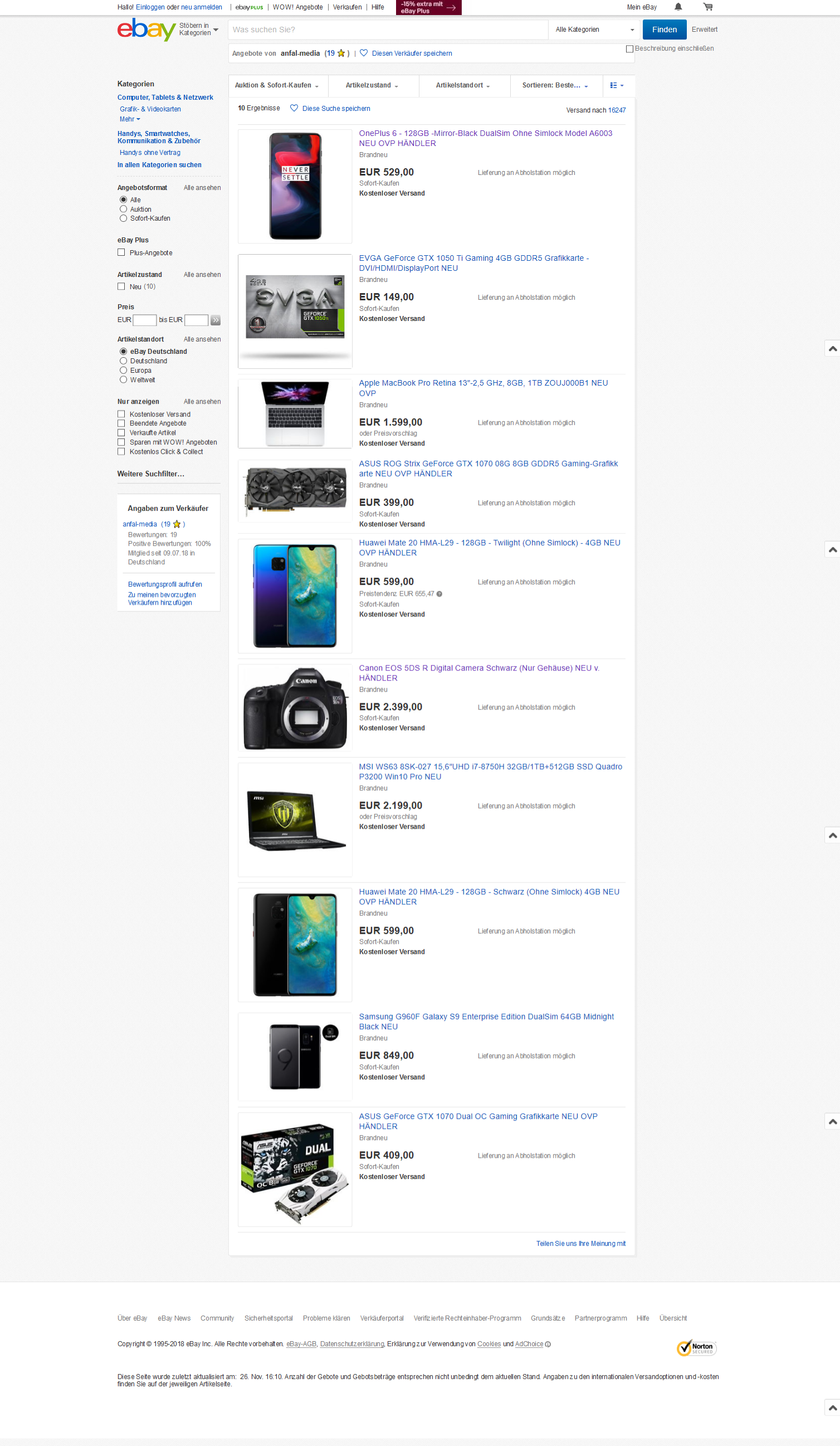Open the list view options icon
This screenshot has height=1446, width=840.
(617, 85)
